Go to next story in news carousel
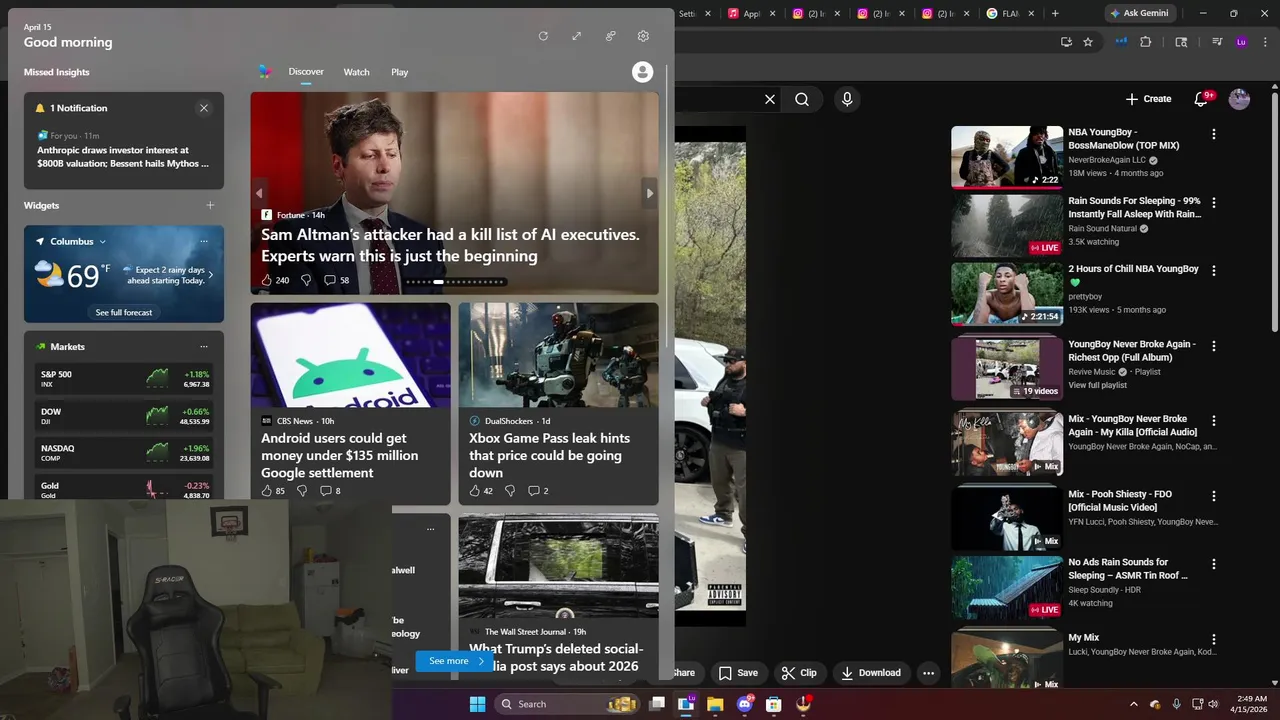The height and width of the screenshot is (720, 1280). point(650,194)
